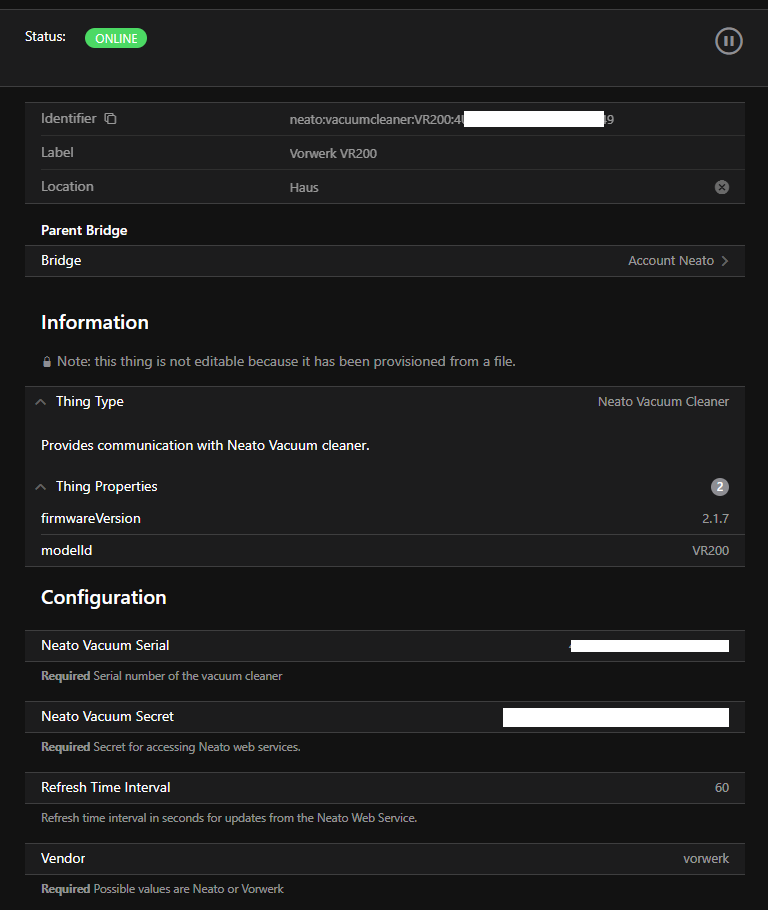Select the Location field showing Haus
The height and width of the screenshot is (910, 768).
[x=304, y=188]
